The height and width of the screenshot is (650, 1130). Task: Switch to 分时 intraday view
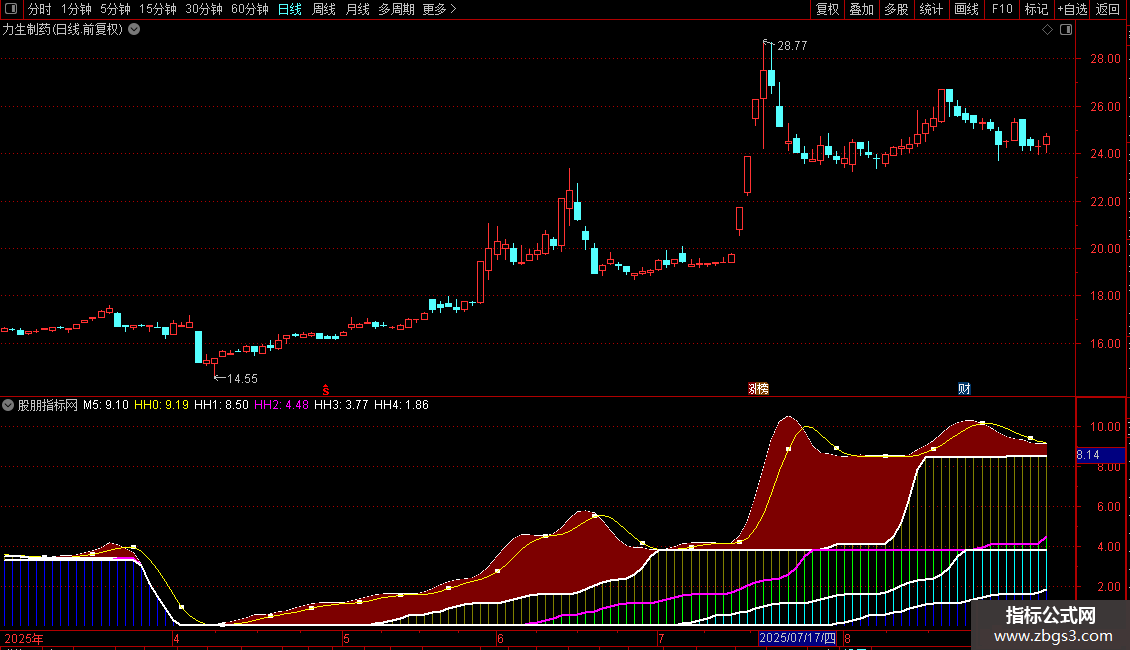point(39,9)
